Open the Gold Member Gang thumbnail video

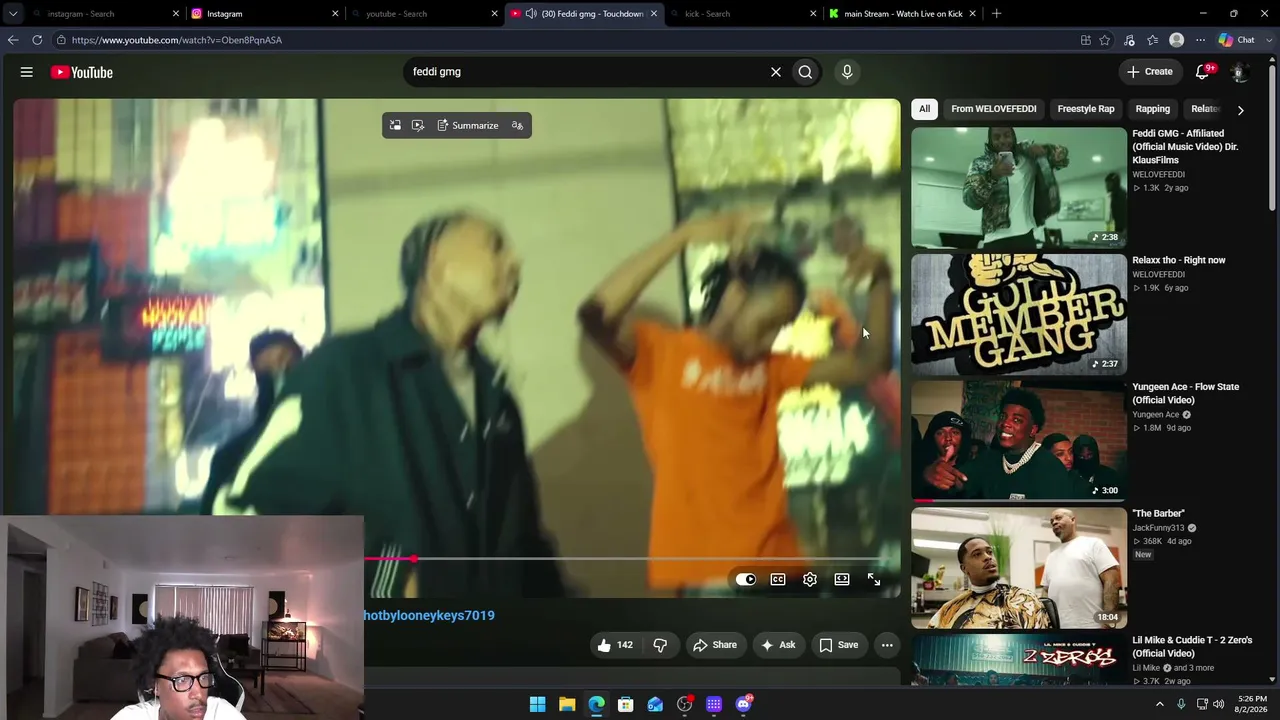click(1019, 314)
